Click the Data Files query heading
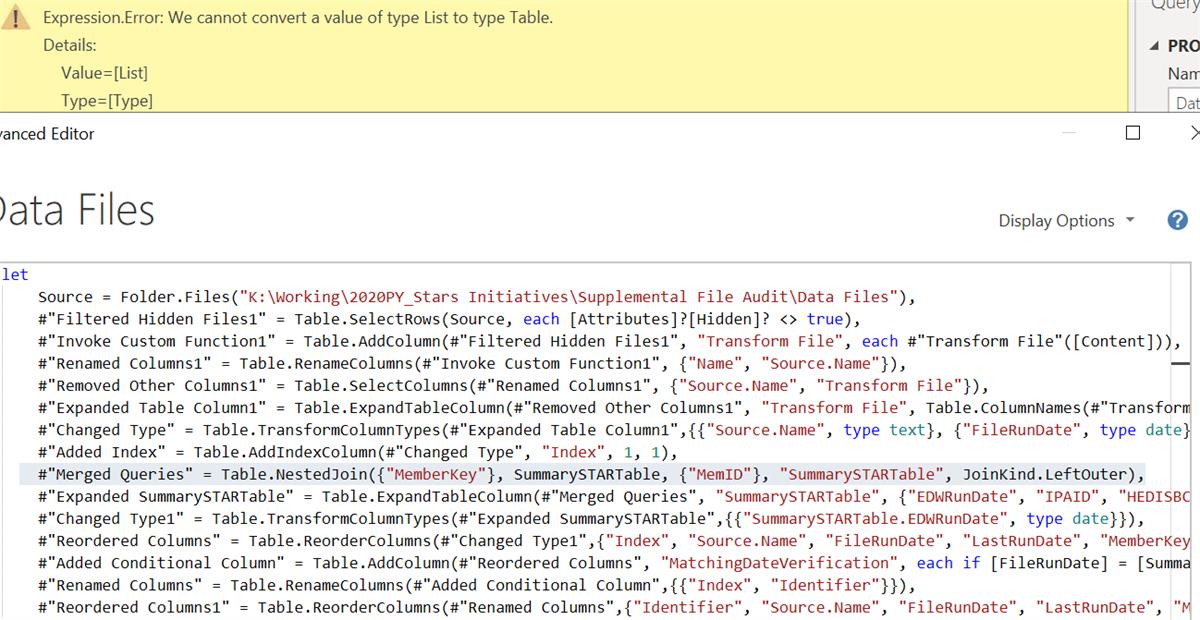The height and width of the screenshot is (620, 1200). 78,211
